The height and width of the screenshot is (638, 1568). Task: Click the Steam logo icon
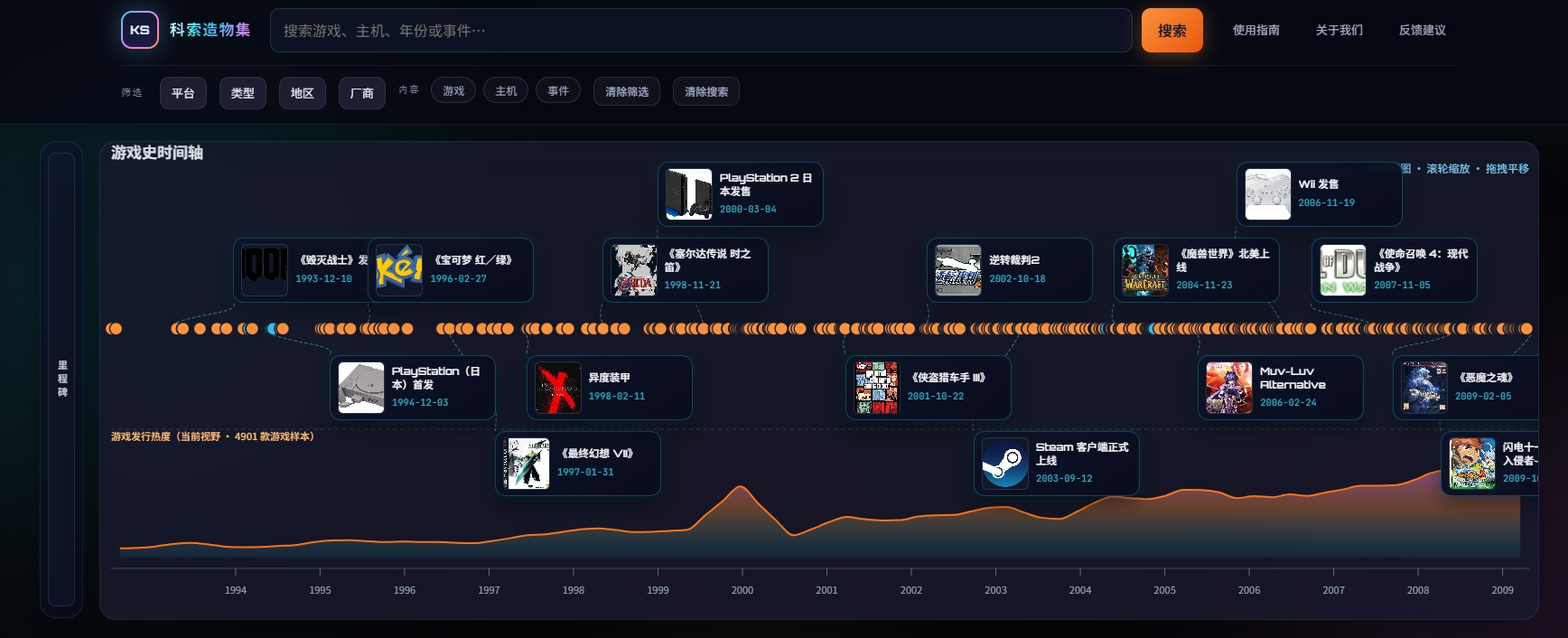[x=1005, y=464]
